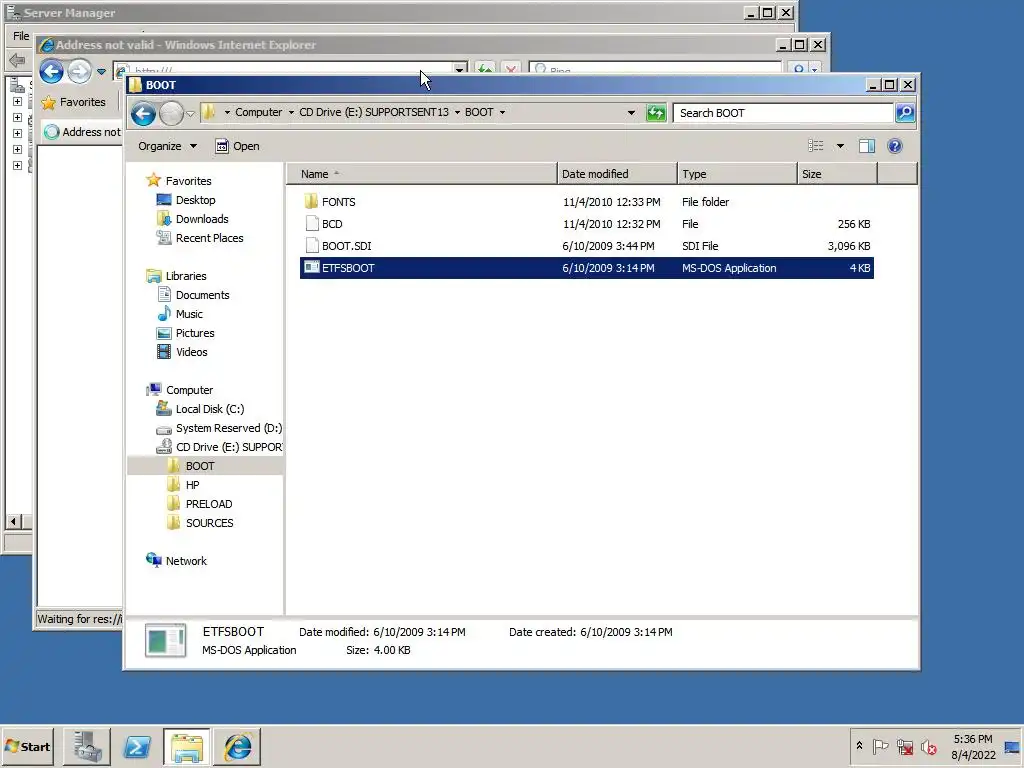
Task: Open the Documents library
Action: click(202, 295)
